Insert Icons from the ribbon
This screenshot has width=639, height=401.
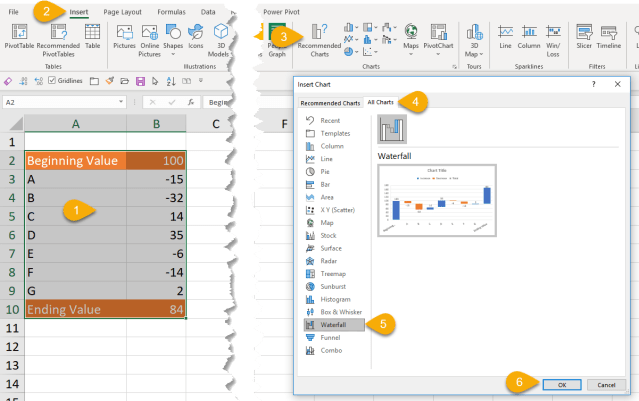(x=196, y=36)
